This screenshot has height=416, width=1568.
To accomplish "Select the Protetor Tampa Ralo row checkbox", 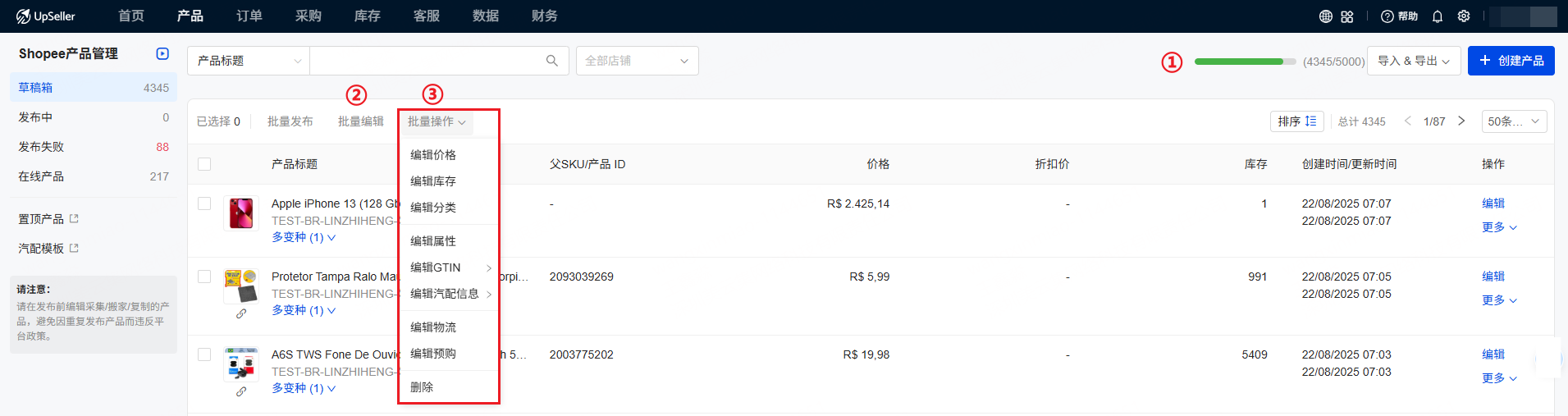I will pos(204,277).
